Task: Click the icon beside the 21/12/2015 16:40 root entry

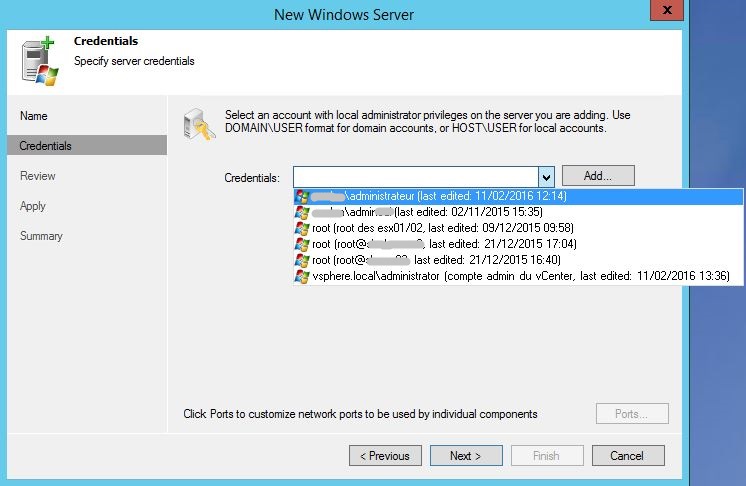Action: (x=302, y=260)
